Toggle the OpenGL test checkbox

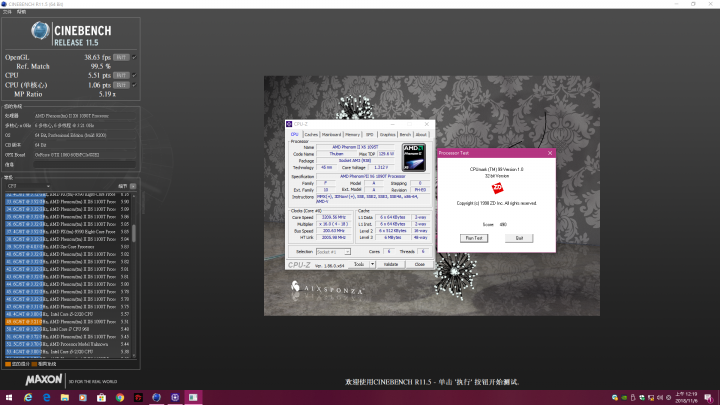pyautogui.click(x=134, y=57)
